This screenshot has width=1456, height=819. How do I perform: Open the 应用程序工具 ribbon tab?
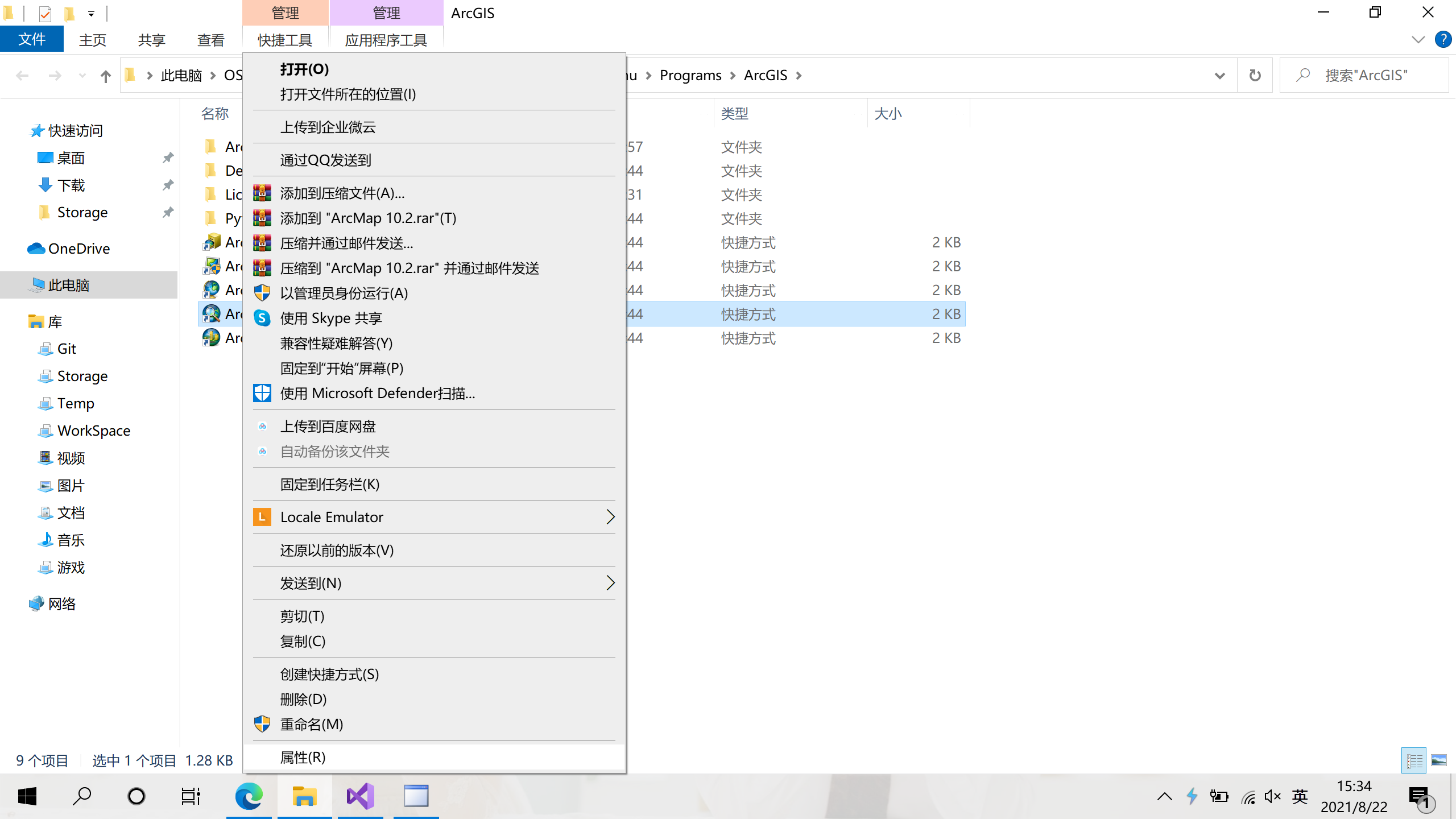pos(386,40)
